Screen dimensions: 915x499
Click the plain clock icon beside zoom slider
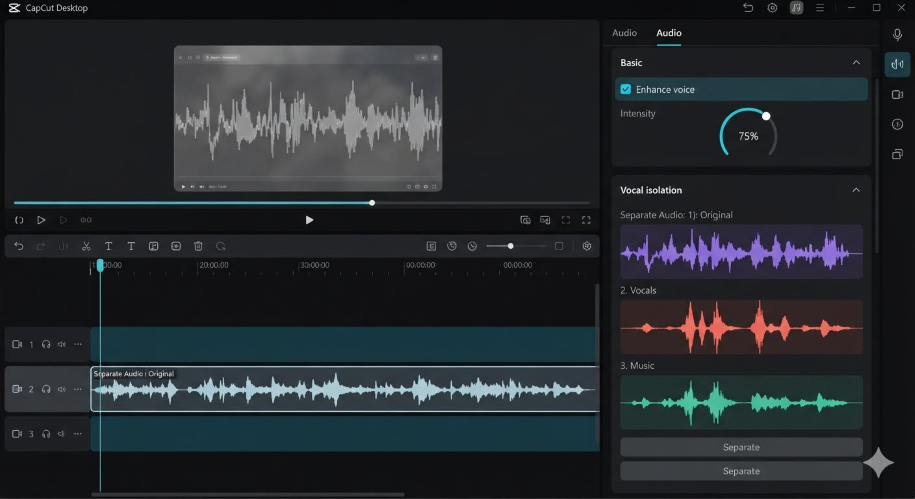tap(472, 246)
